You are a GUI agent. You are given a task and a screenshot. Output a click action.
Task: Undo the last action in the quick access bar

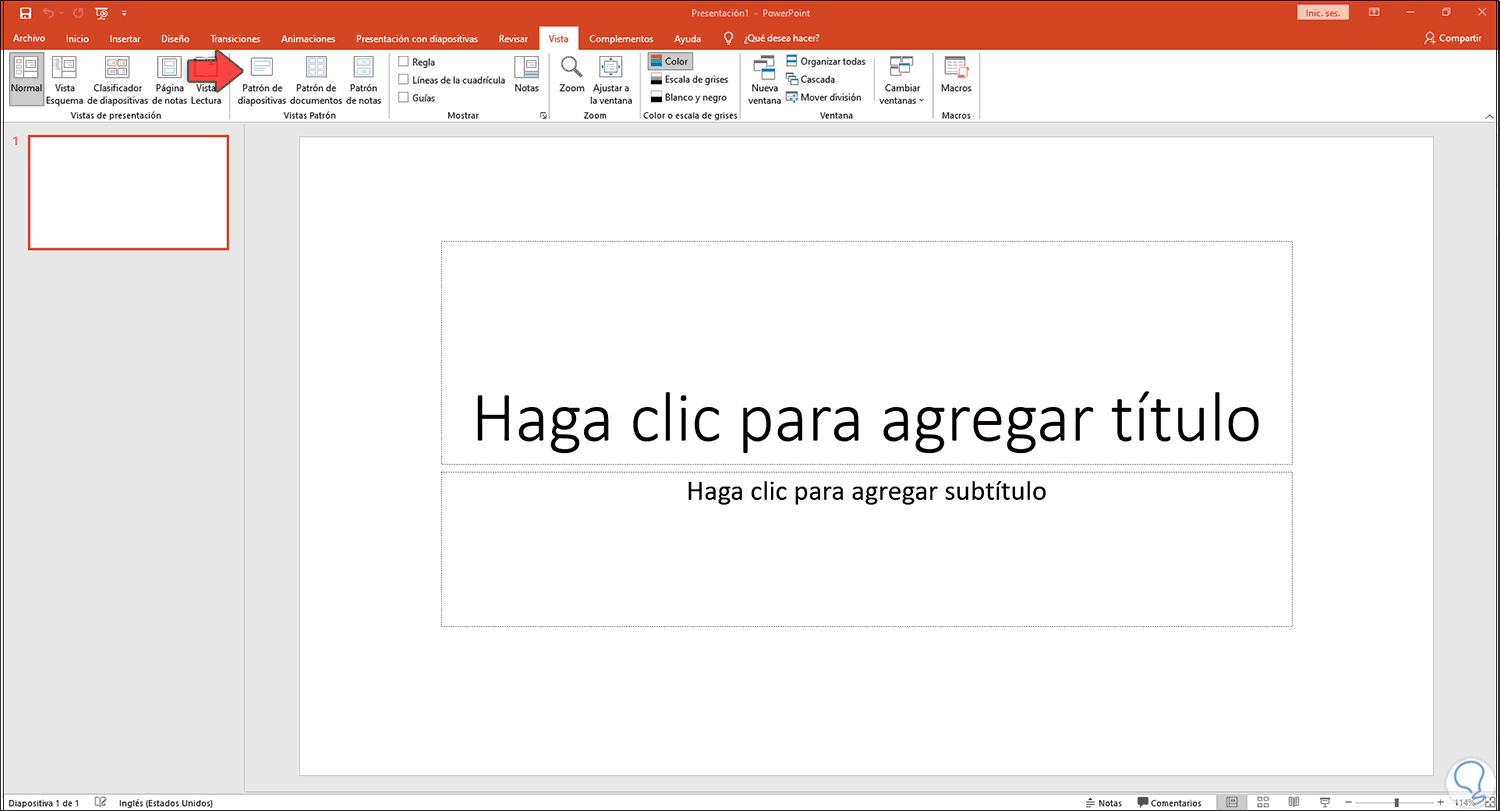pos(47,13)
